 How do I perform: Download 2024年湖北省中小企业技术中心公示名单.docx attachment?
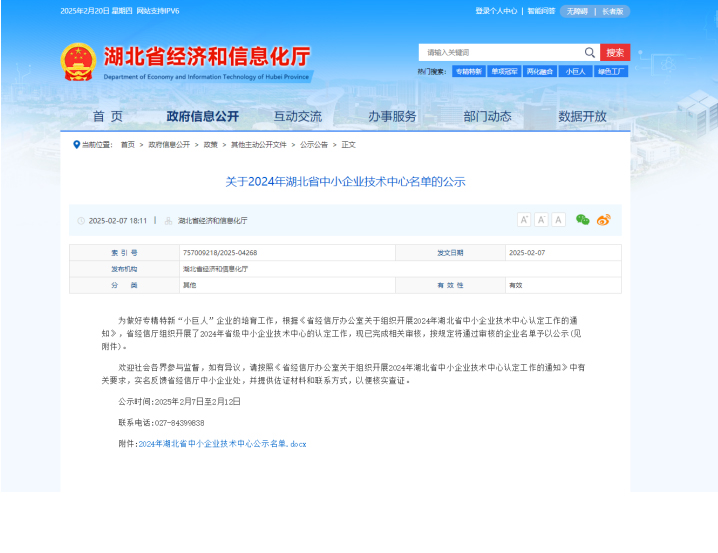[222, 443]
